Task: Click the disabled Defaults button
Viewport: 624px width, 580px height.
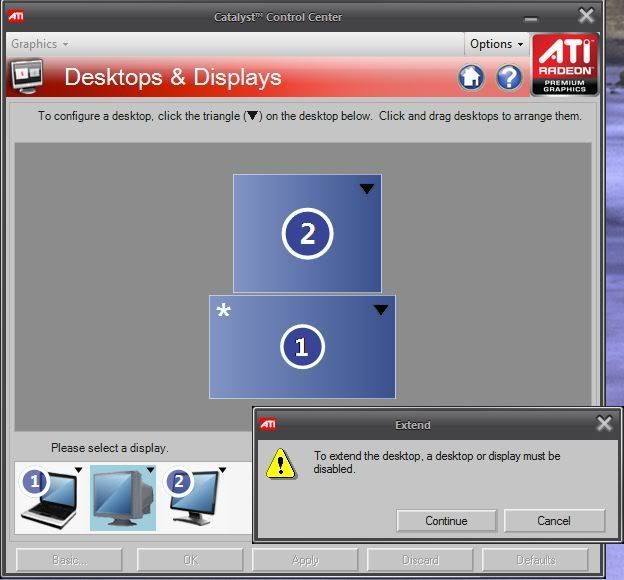Action: point(535,560)
